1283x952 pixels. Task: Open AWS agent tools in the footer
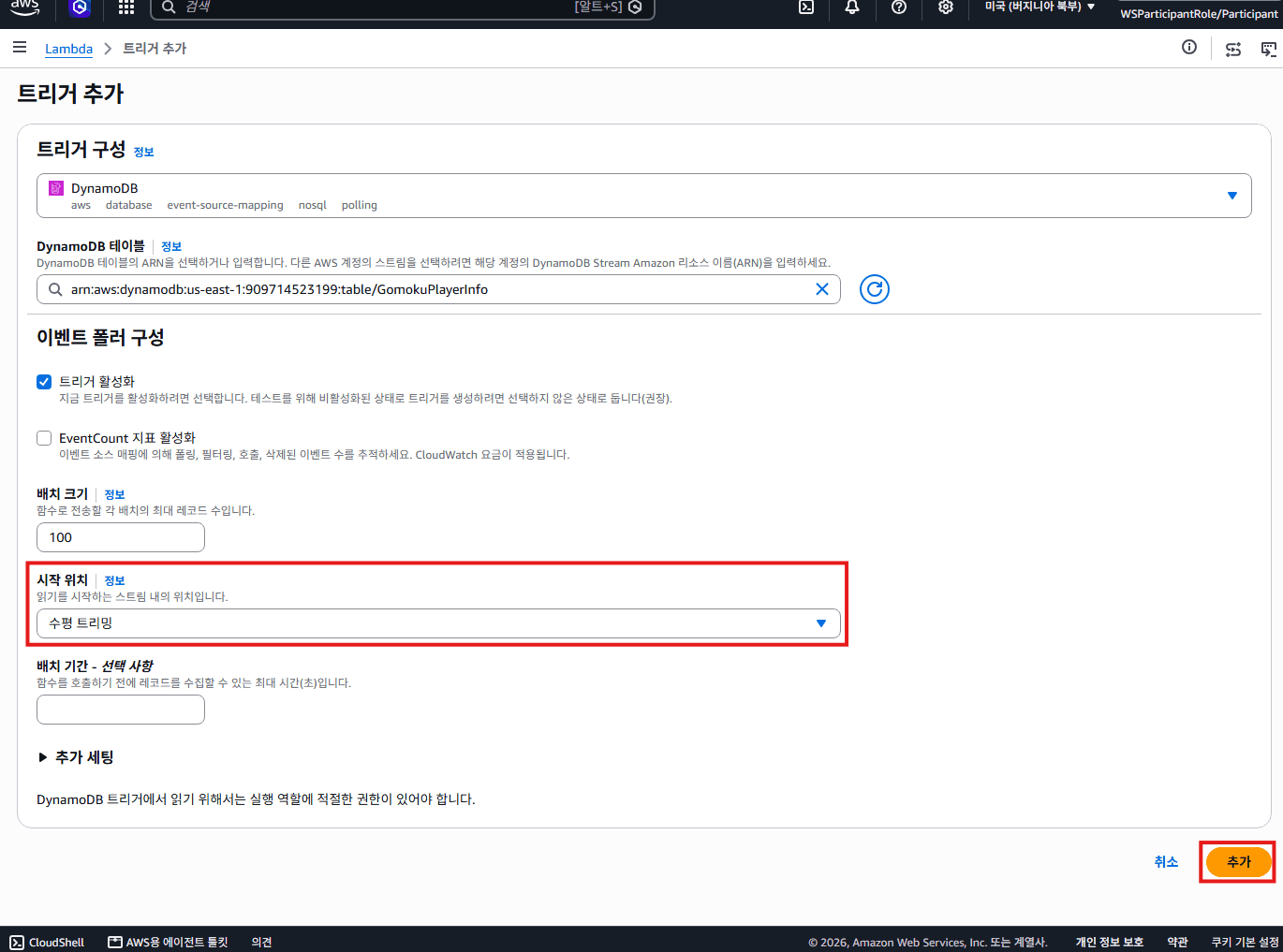coord(169,943)
